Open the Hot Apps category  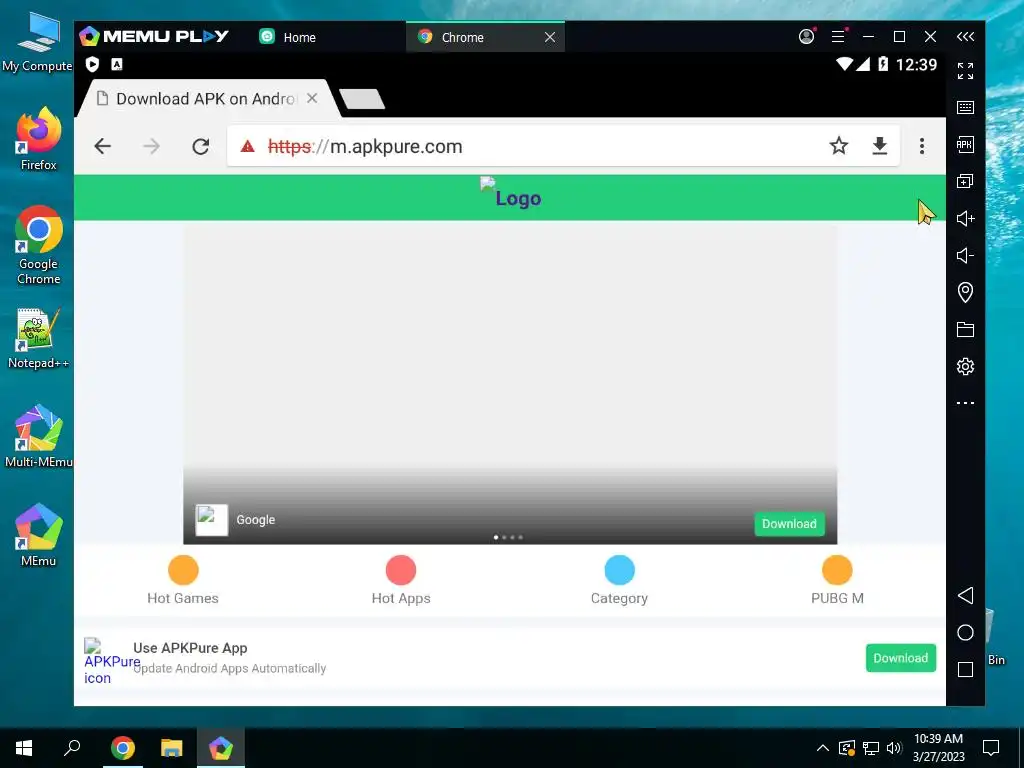(x=401, y=580)
